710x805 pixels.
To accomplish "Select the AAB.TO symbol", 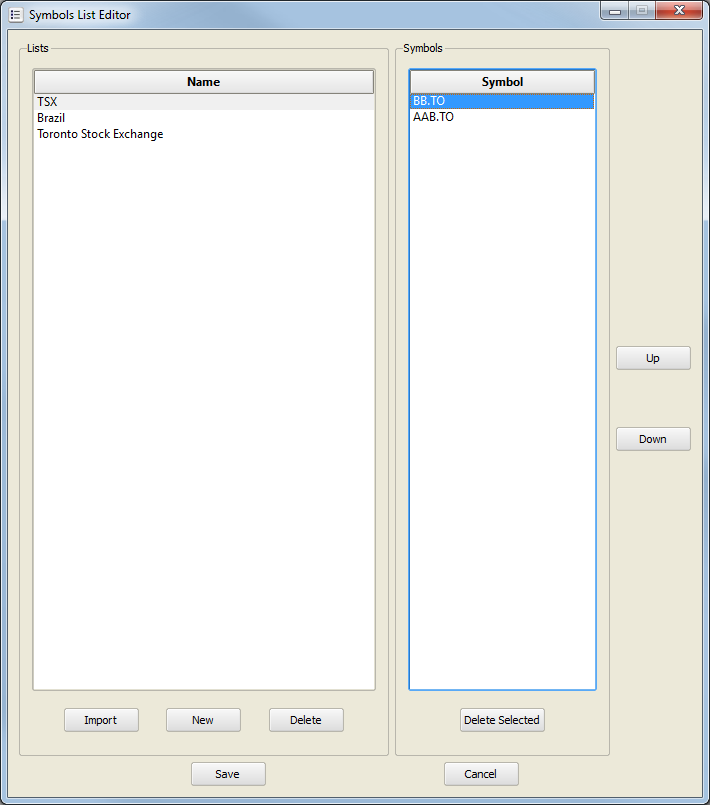I will [433, 117].
